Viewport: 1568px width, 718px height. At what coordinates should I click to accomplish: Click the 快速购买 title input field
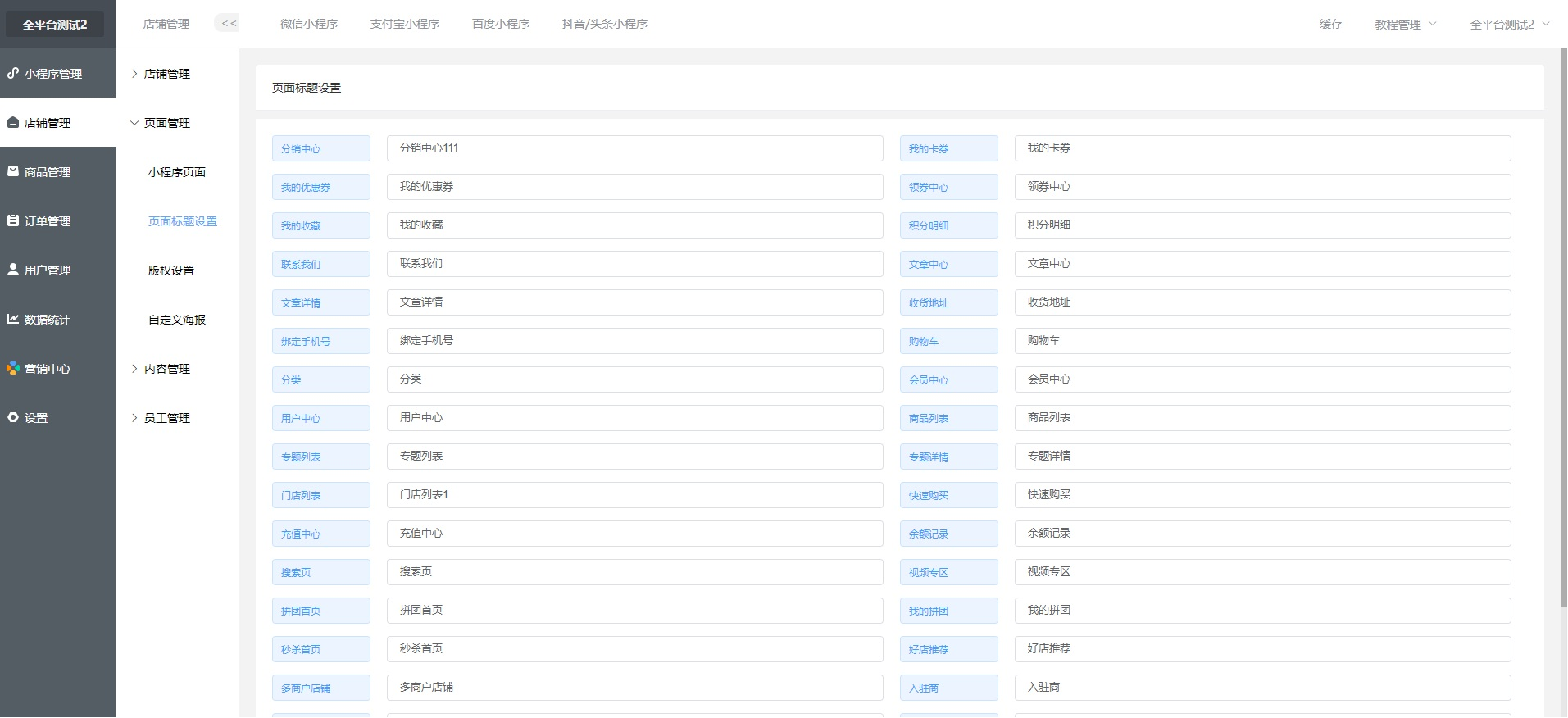click(x=1263, y=495)
